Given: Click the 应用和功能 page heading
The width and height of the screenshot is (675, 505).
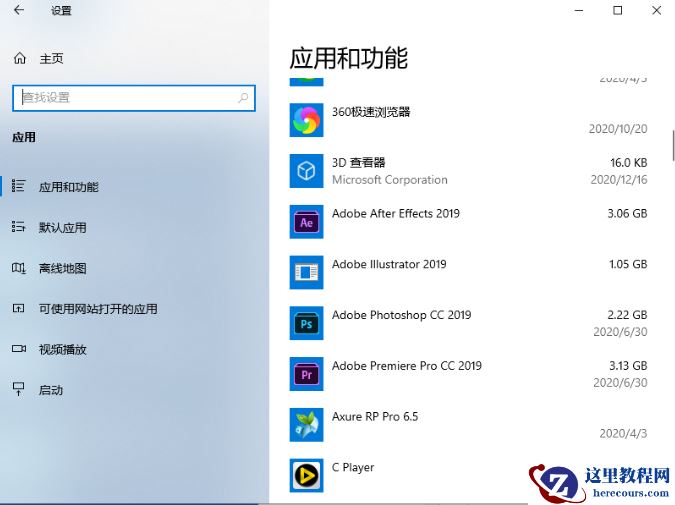Looking at the screenshot, I should 349,58.
